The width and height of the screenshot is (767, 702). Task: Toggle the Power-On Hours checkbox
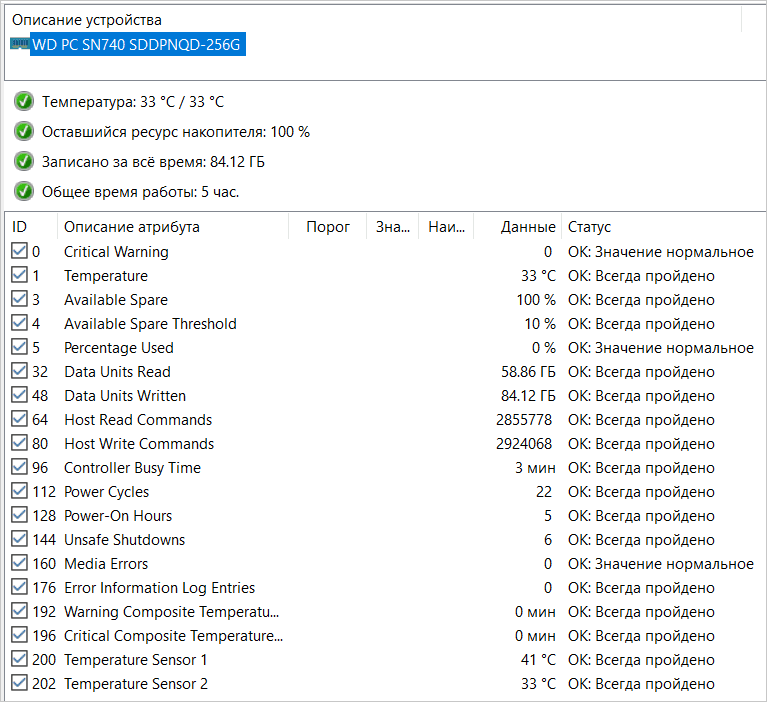pos(19,515)
